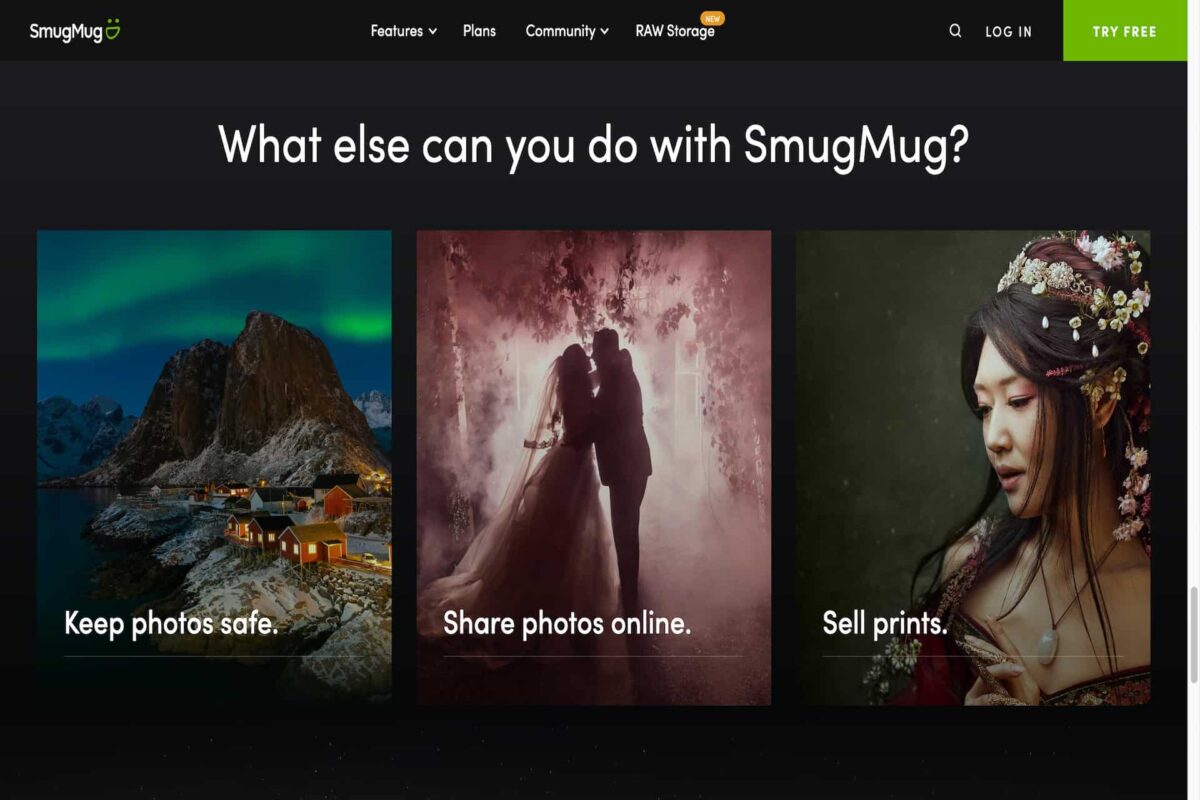The height and width of the screenshot is (800, 1200).
Task: Expand the Features dropdown menu
Action: 404,31
